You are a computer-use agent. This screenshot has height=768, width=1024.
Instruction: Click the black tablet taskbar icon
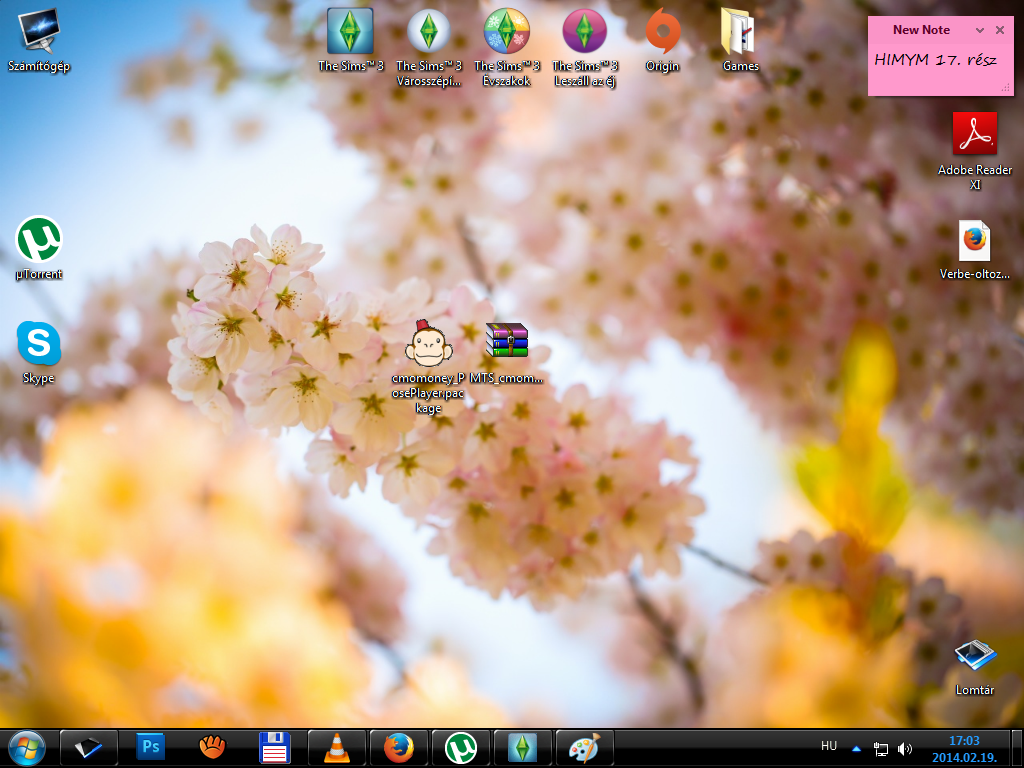click(89, 748)
